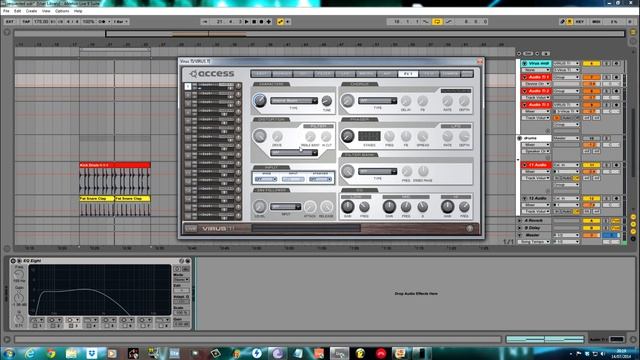
Task: Toggle the metronome button in top bar
Action: [x=103, y=22]
